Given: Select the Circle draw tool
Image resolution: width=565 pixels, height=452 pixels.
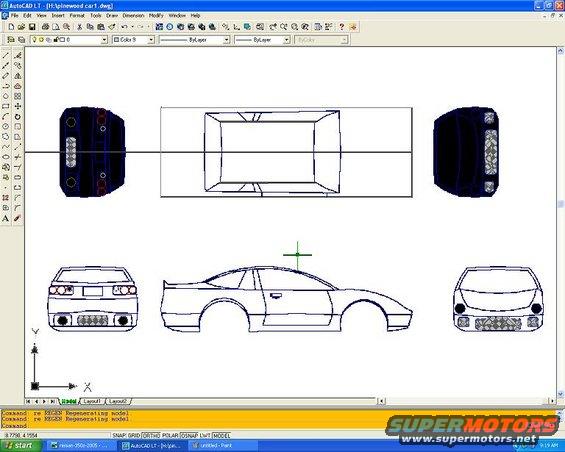Looking at the screenshot, I should 5,127.
